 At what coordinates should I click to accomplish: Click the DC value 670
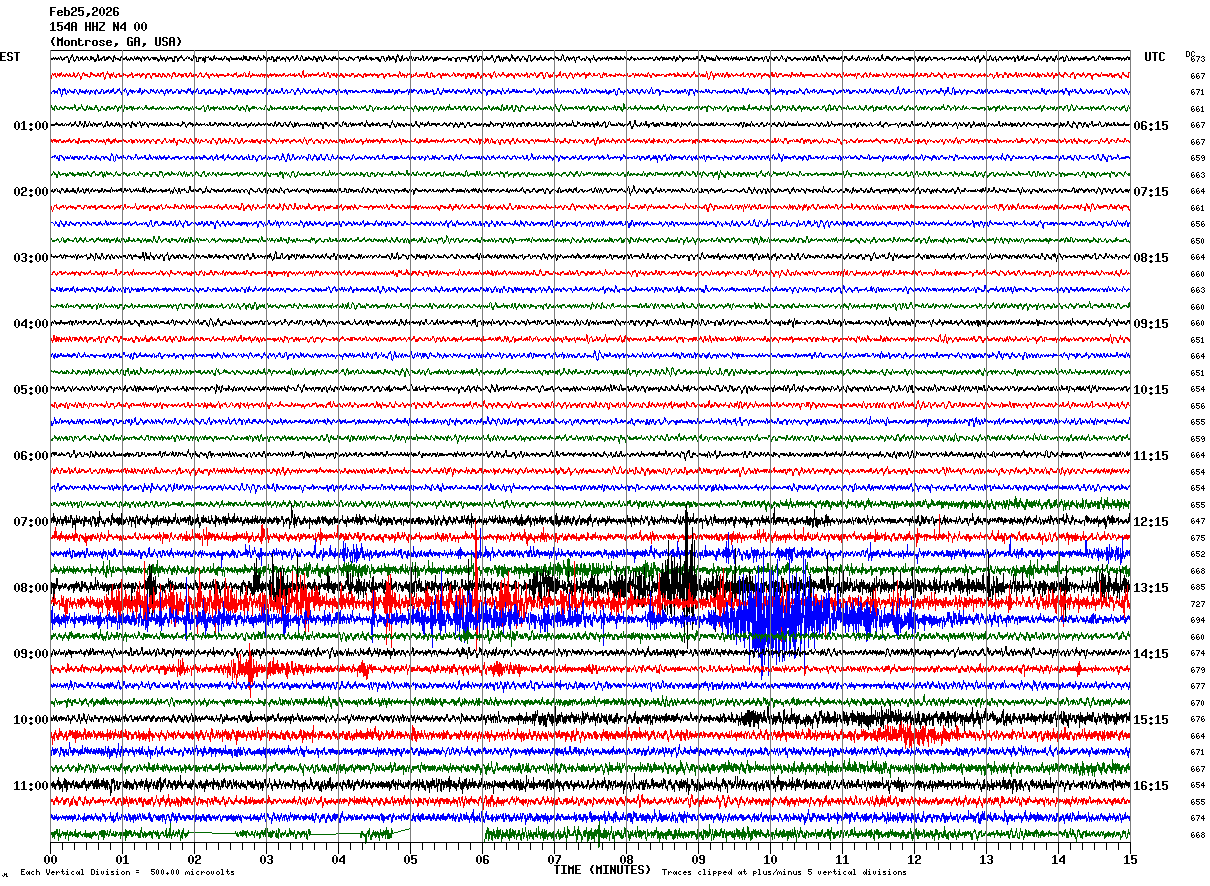(1197, 703)
